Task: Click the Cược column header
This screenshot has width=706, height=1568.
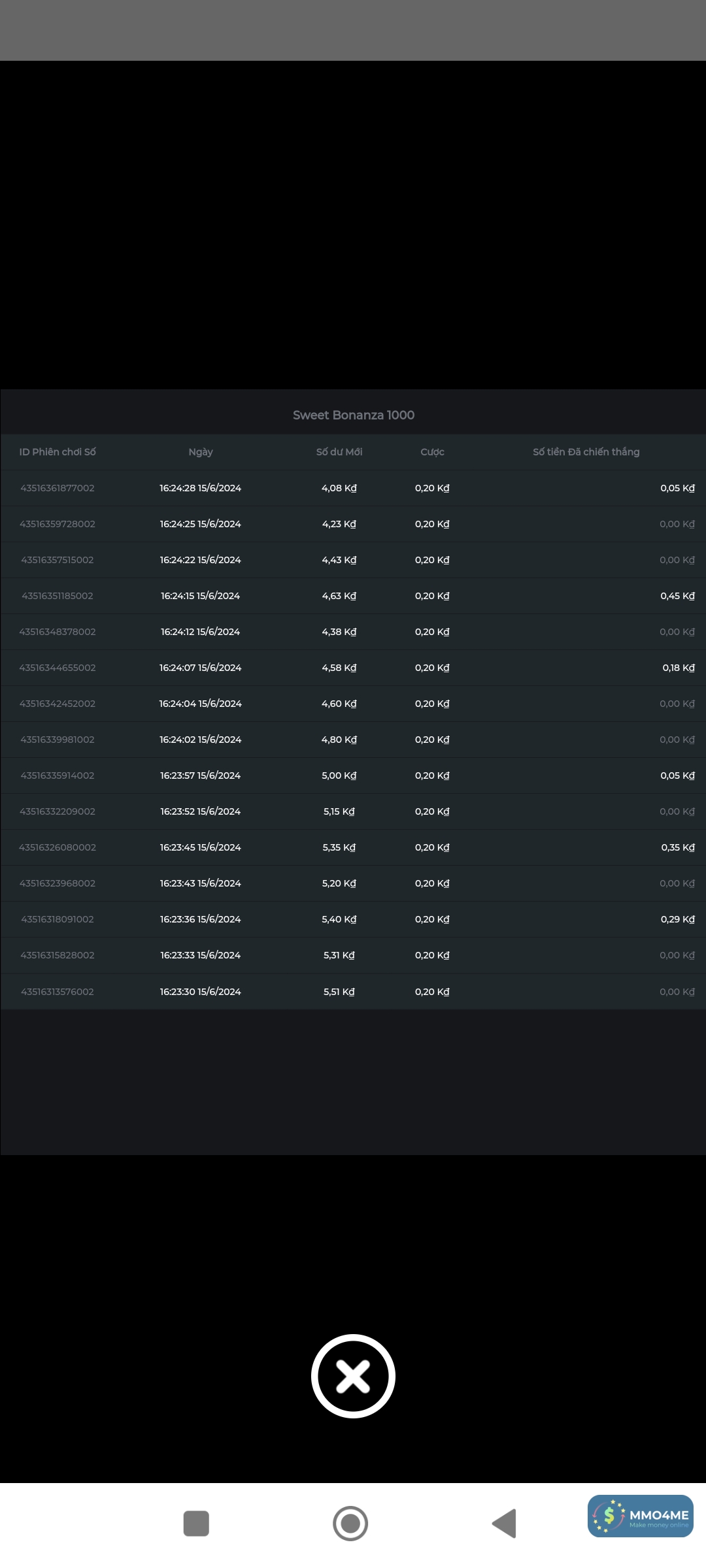Action: [432, 452]
